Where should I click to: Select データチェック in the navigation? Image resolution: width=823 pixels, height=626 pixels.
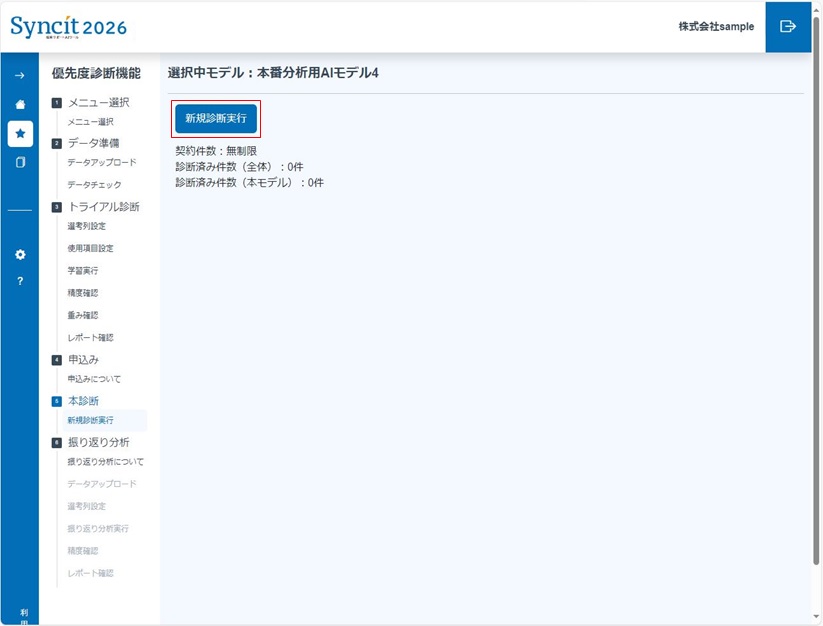93,185
